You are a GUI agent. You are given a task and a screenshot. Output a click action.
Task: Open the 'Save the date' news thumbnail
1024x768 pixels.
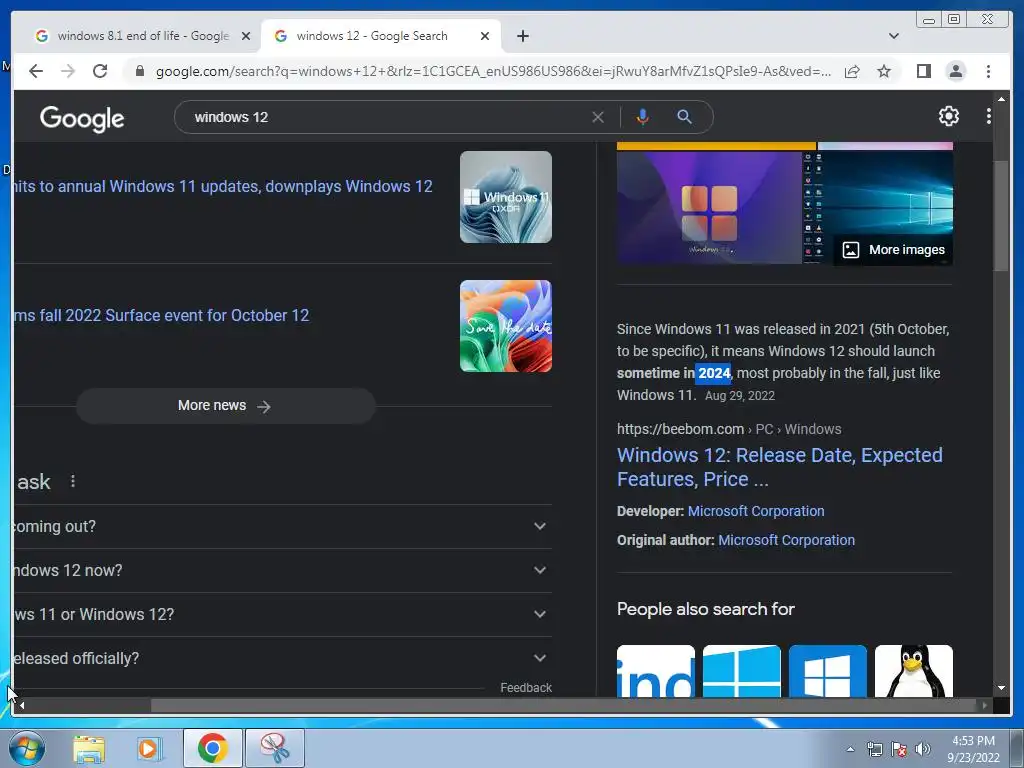pyautogui.click(x=505, y=326)
